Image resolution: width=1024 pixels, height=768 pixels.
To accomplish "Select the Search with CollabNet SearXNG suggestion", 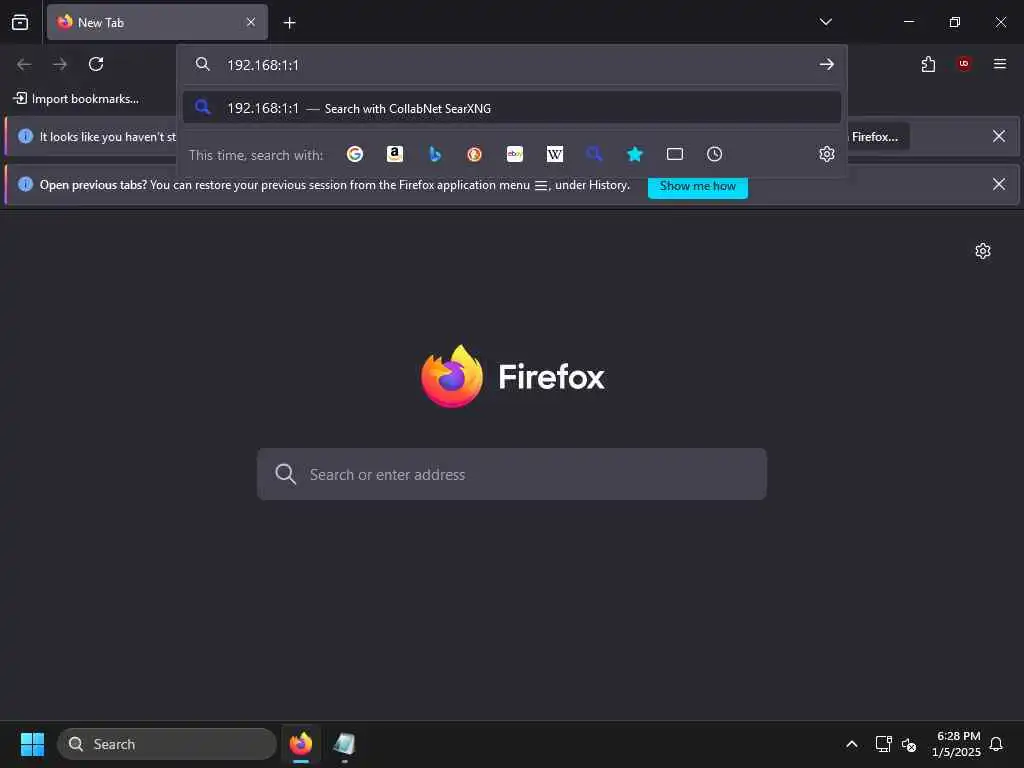I will 511,108.
